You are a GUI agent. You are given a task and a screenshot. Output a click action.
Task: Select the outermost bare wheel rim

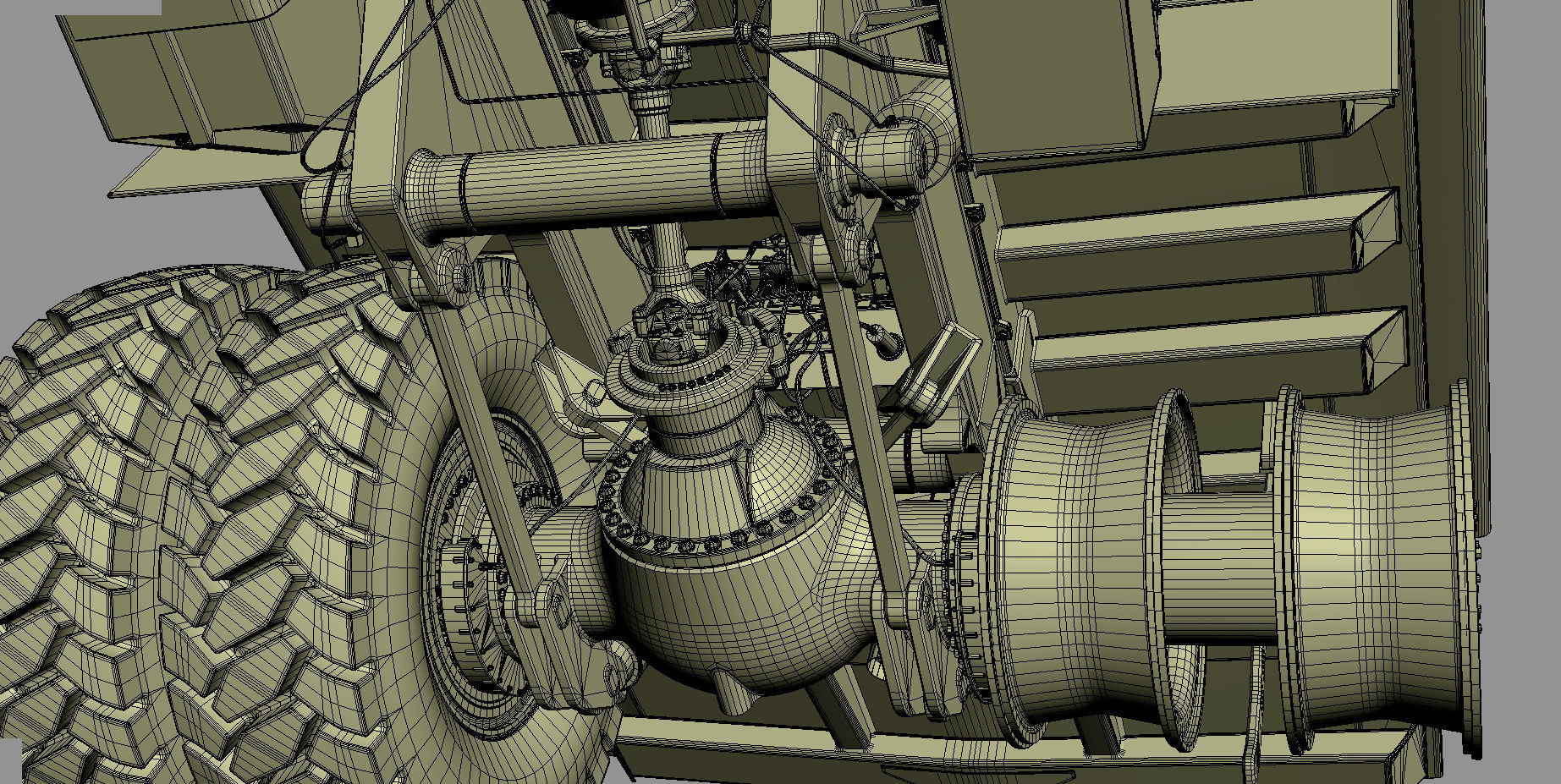(x=1379, y=567)
